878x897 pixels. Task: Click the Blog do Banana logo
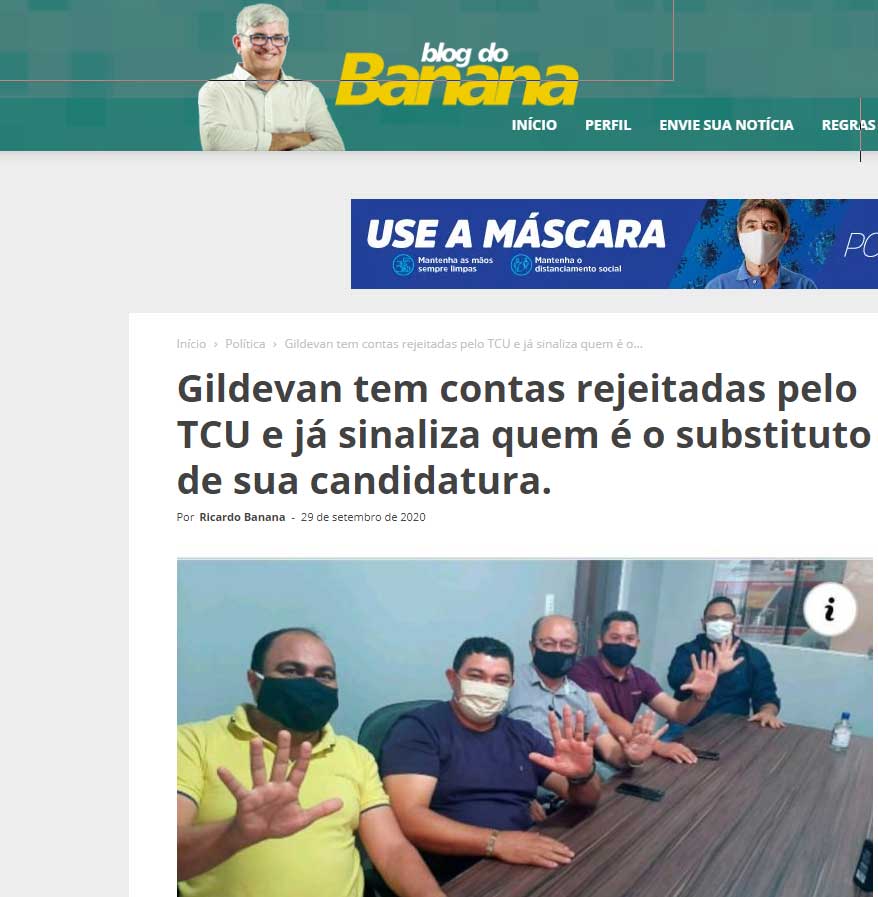[x=456, y=74]
